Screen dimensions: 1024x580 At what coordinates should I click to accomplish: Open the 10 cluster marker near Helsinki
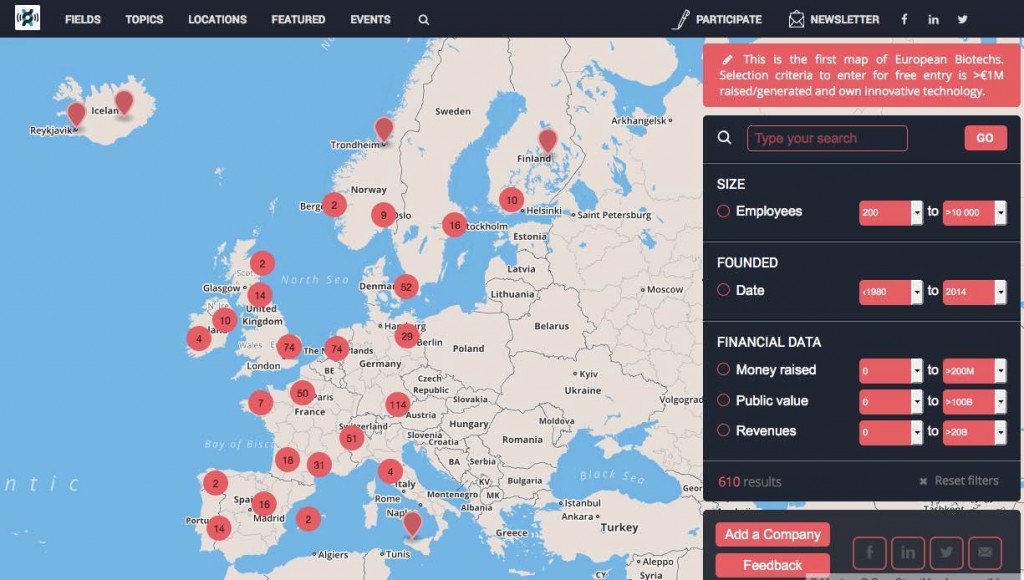pyautogui.click(x=511, y=201)
